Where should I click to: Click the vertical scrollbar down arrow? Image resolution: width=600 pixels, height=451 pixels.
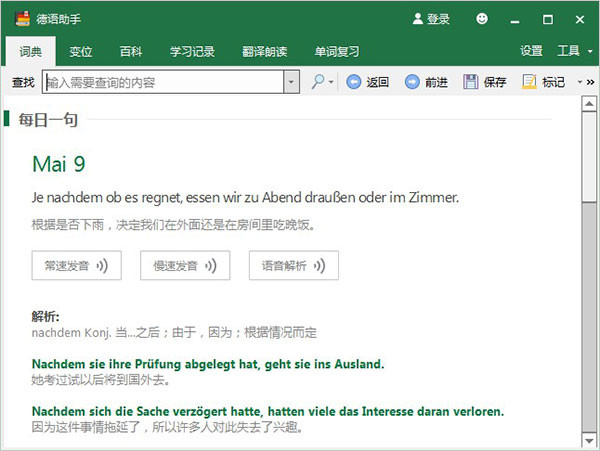[589, 439]
